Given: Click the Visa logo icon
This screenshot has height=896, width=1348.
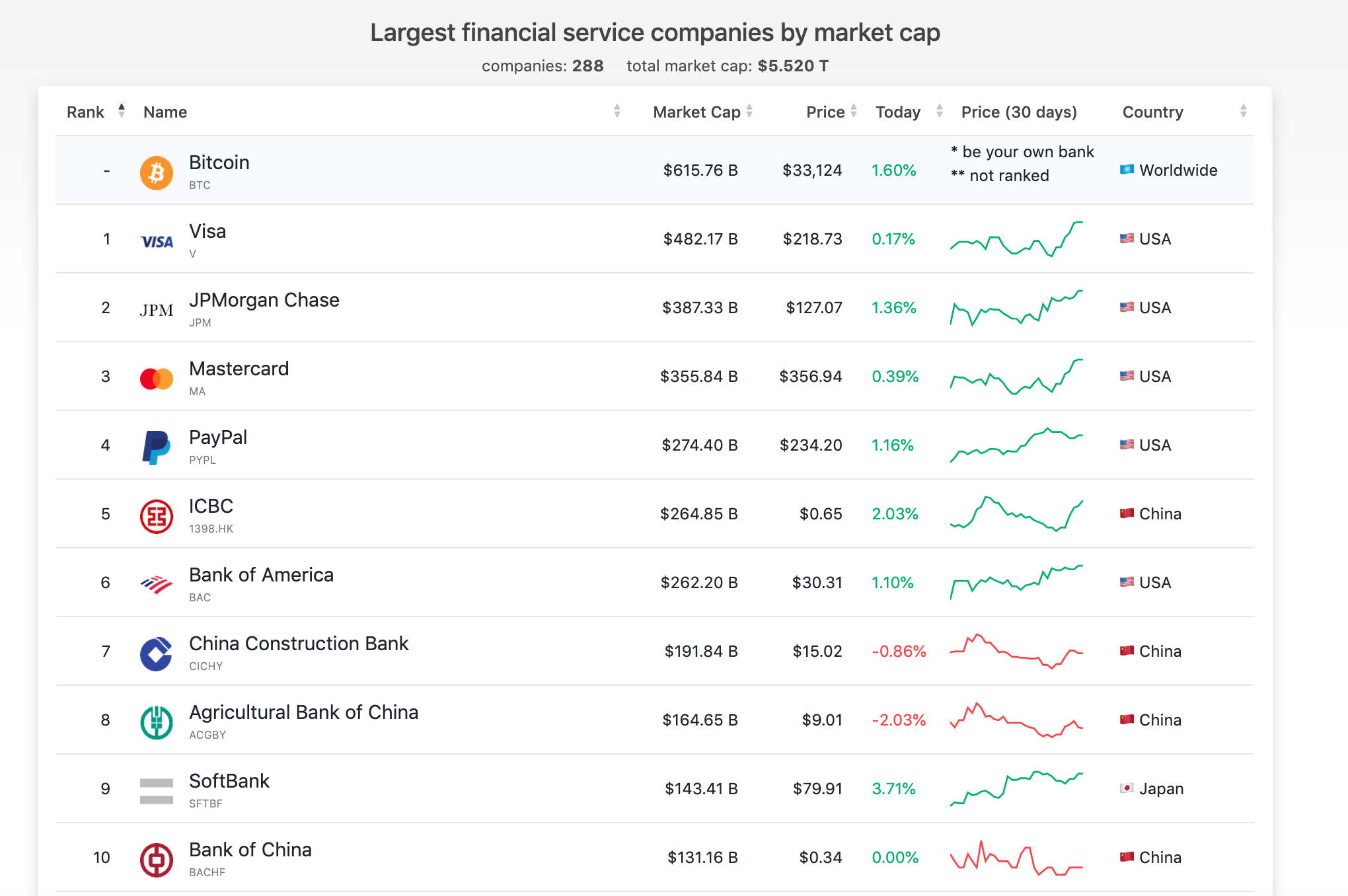Looking at the screenshot, I should pos(157,242).
